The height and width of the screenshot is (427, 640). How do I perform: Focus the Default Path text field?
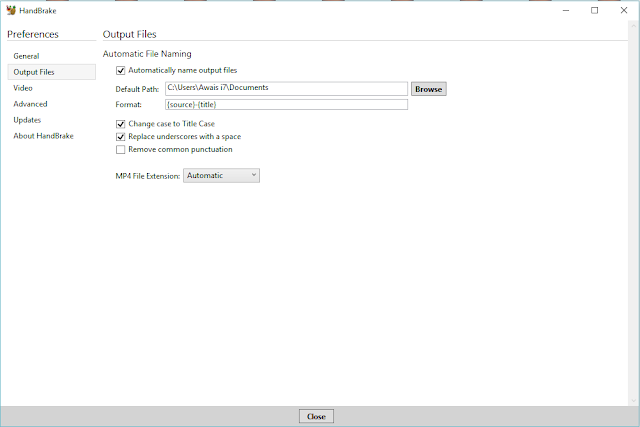click(x=286, y=89)
